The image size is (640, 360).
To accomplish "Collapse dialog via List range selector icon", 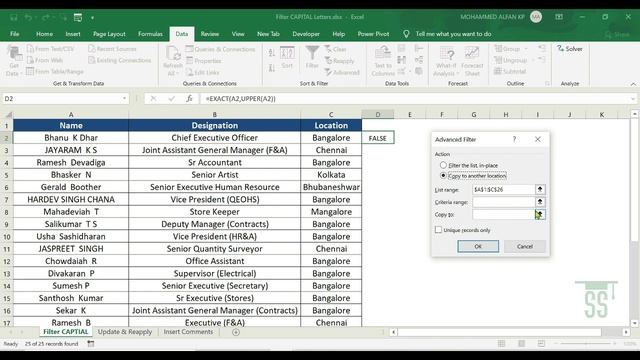I will pos(540,189).
